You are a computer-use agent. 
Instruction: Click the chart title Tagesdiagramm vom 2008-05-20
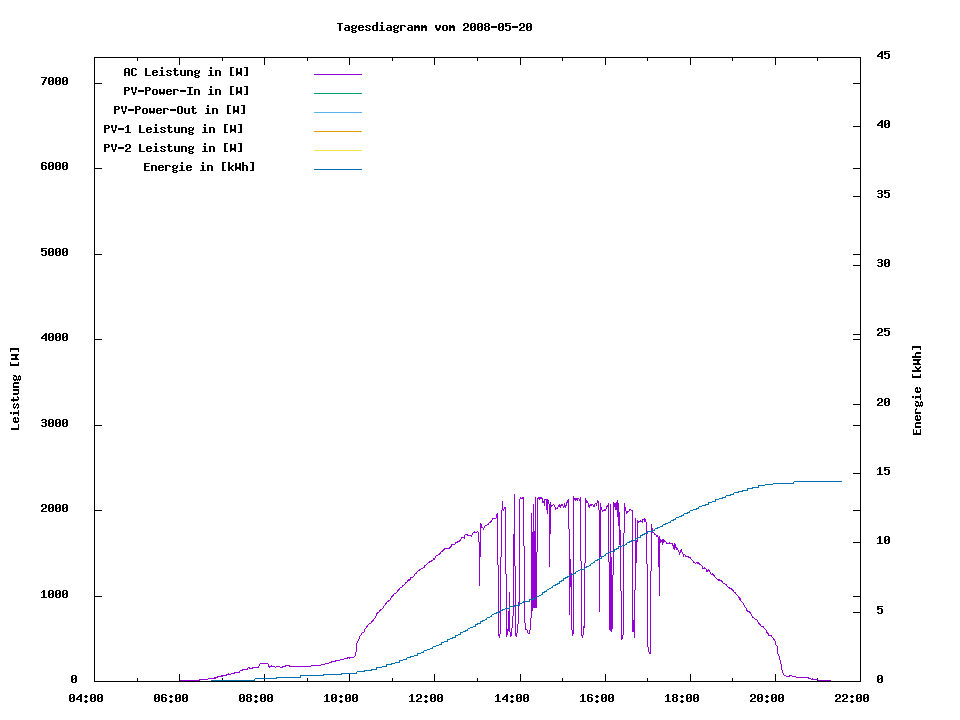coord(434,27)
